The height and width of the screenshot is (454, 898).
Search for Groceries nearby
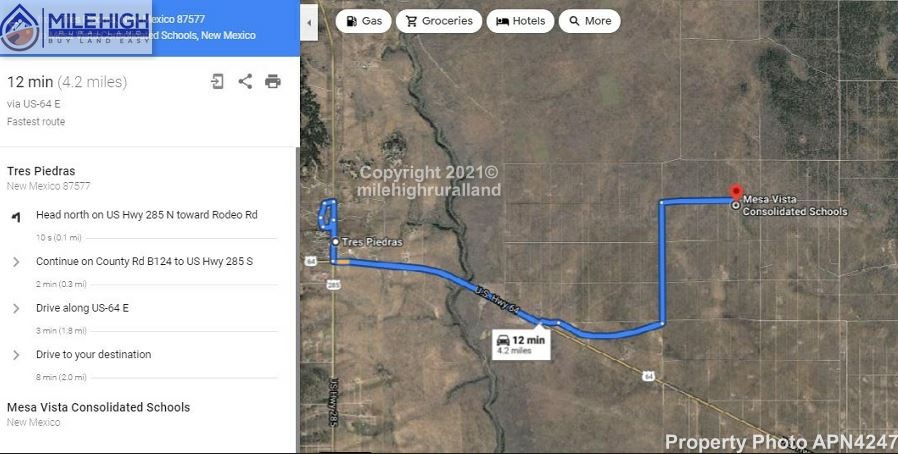coord(439,21)
